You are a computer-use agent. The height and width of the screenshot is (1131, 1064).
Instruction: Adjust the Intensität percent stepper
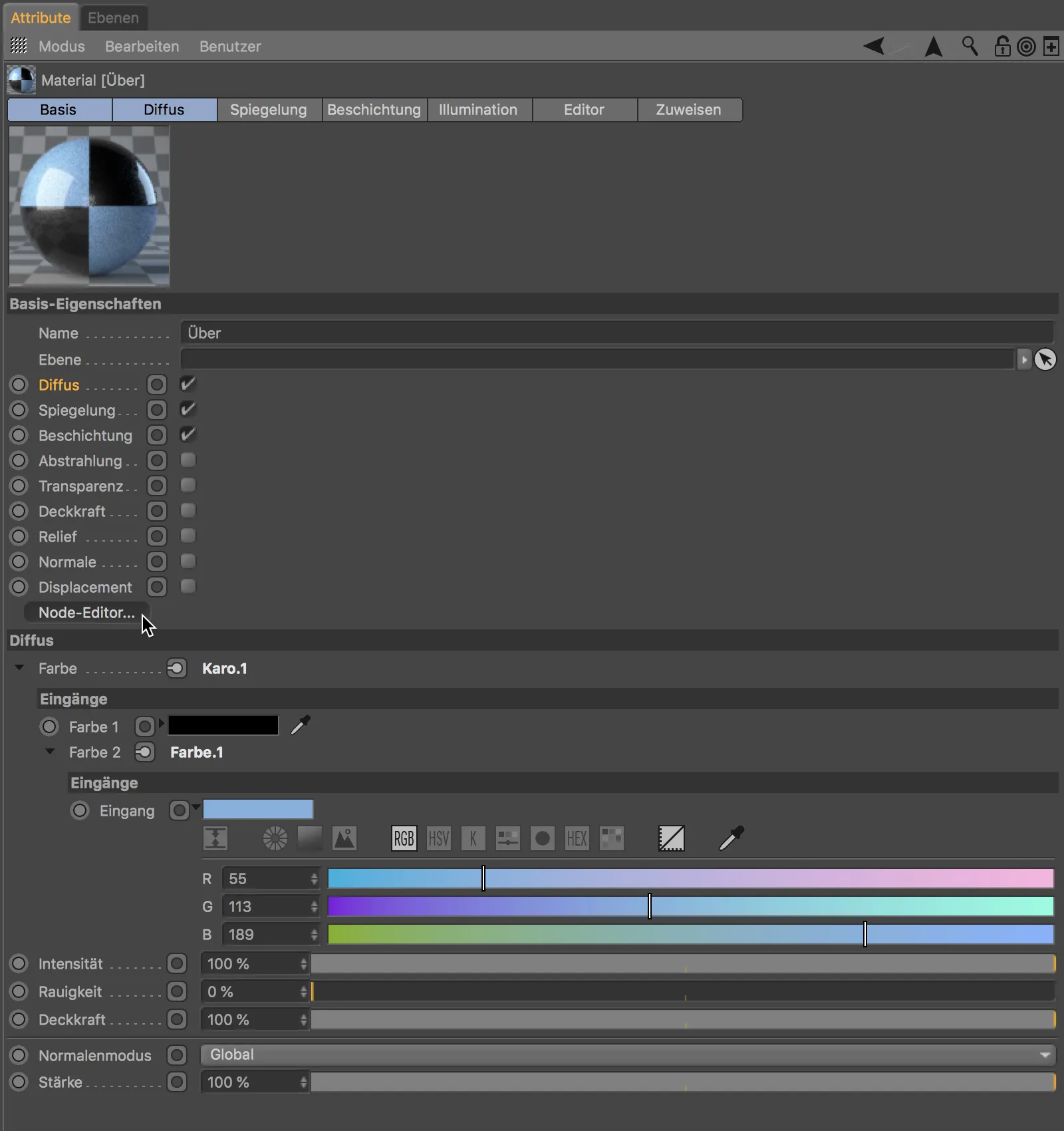[x=304, y=963]
